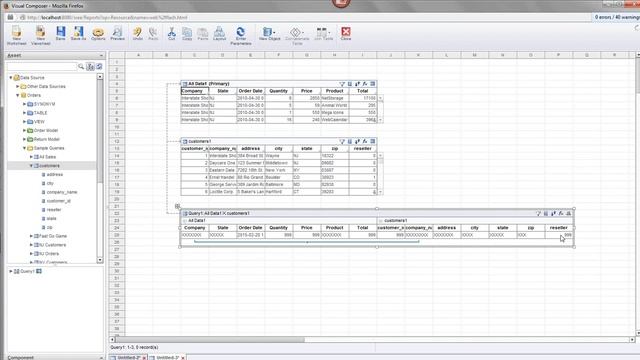Screen dimensions: 640x360
Task: Open the New Object dropdown
Action: pos(269,33)
